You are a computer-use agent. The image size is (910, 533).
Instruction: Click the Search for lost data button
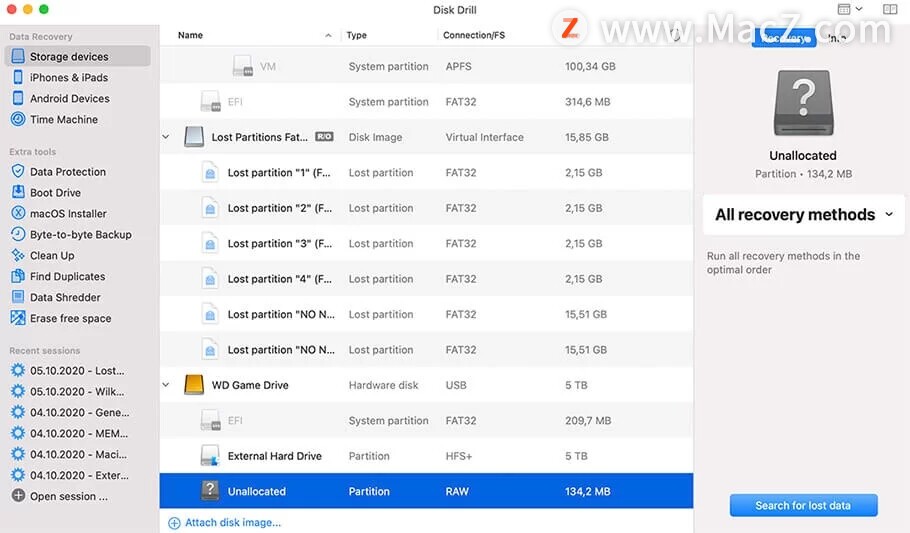803,505
